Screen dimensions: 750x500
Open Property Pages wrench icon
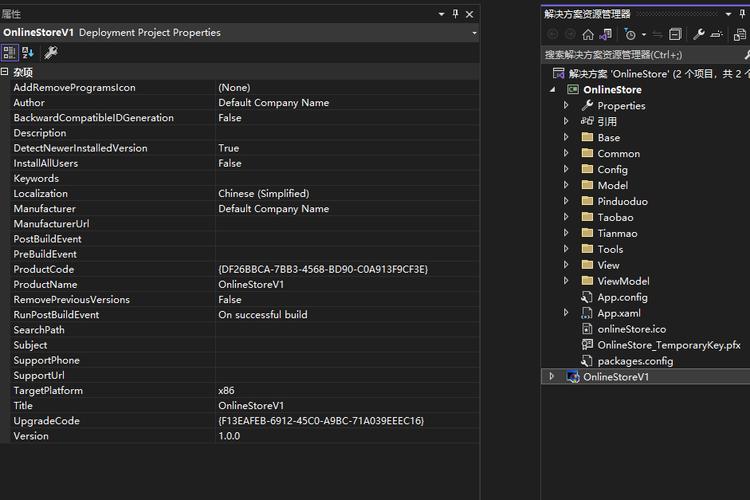(51, 52)
